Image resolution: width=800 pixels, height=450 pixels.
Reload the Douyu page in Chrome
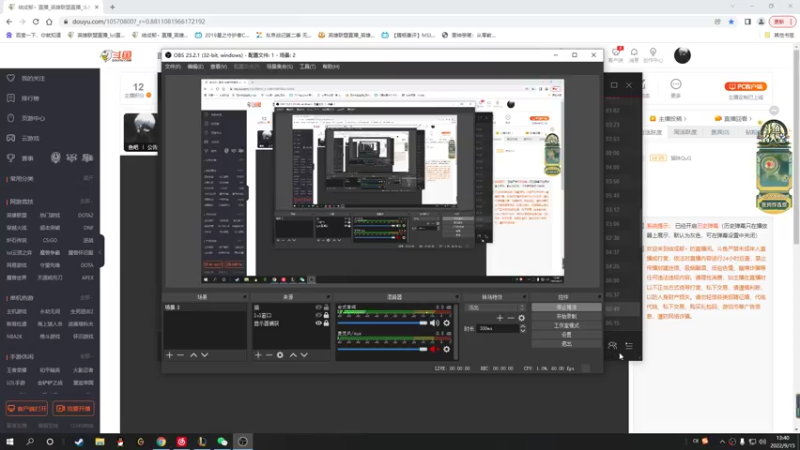36,21
